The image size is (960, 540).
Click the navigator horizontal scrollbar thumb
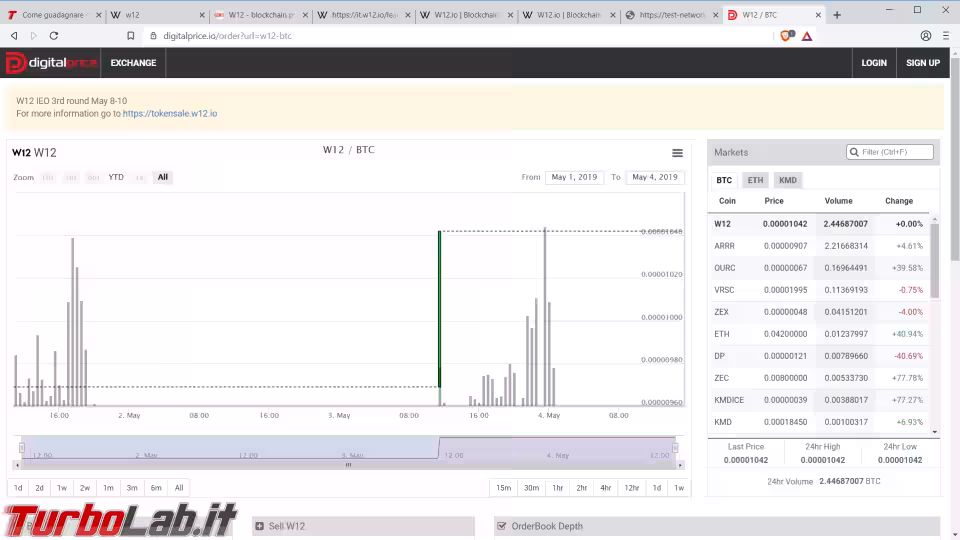click(x=348, y=465)
